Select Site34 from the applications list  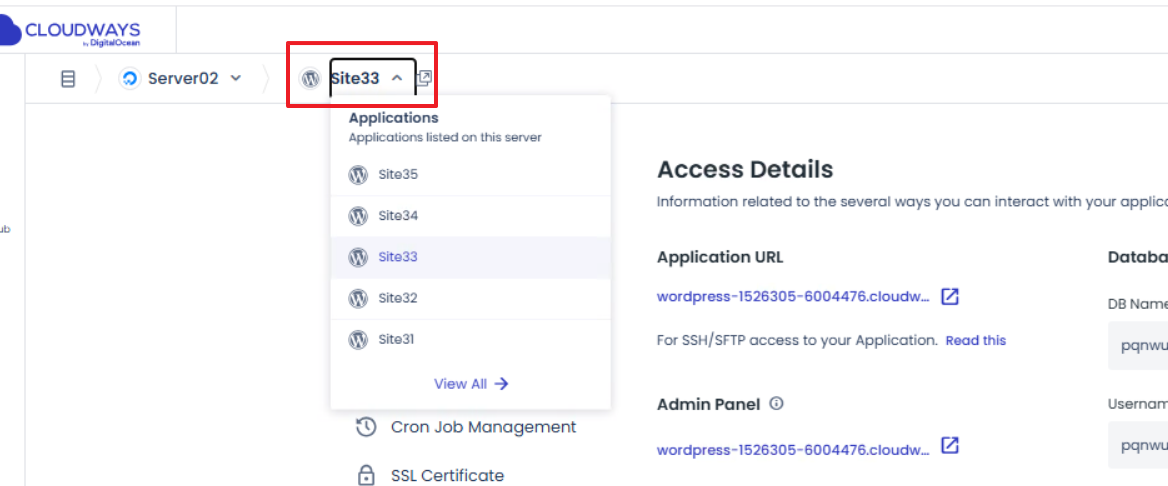click(397, 216)
